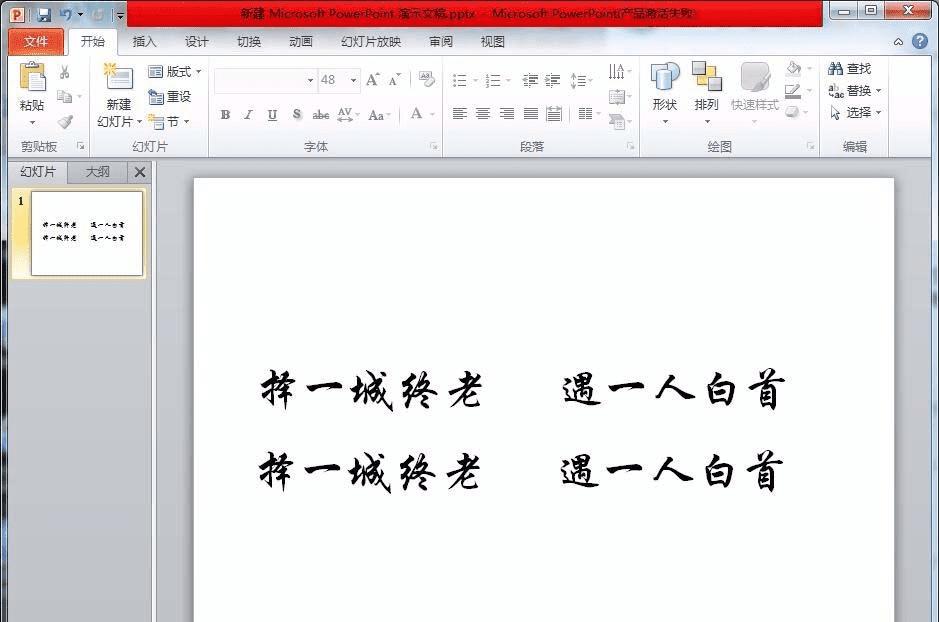Open Change Case Aa dropdown
Viewport: 939px width, 622px height.
click(x=379, y=115)
